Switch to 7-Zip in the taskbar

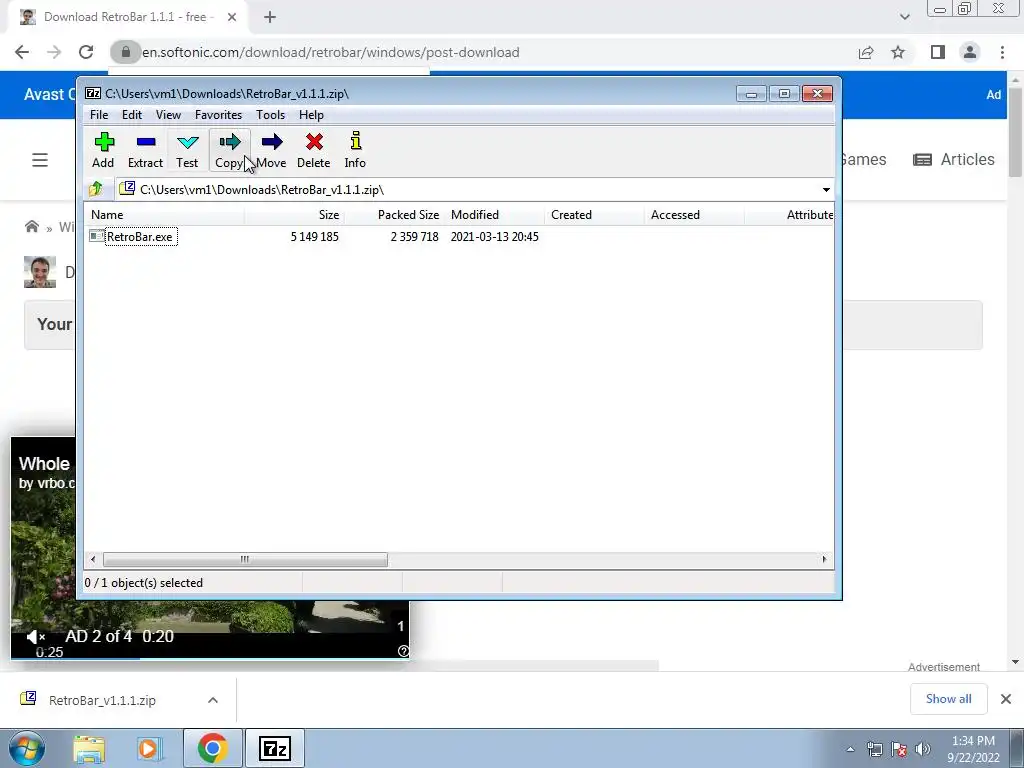tap(274, 748)
